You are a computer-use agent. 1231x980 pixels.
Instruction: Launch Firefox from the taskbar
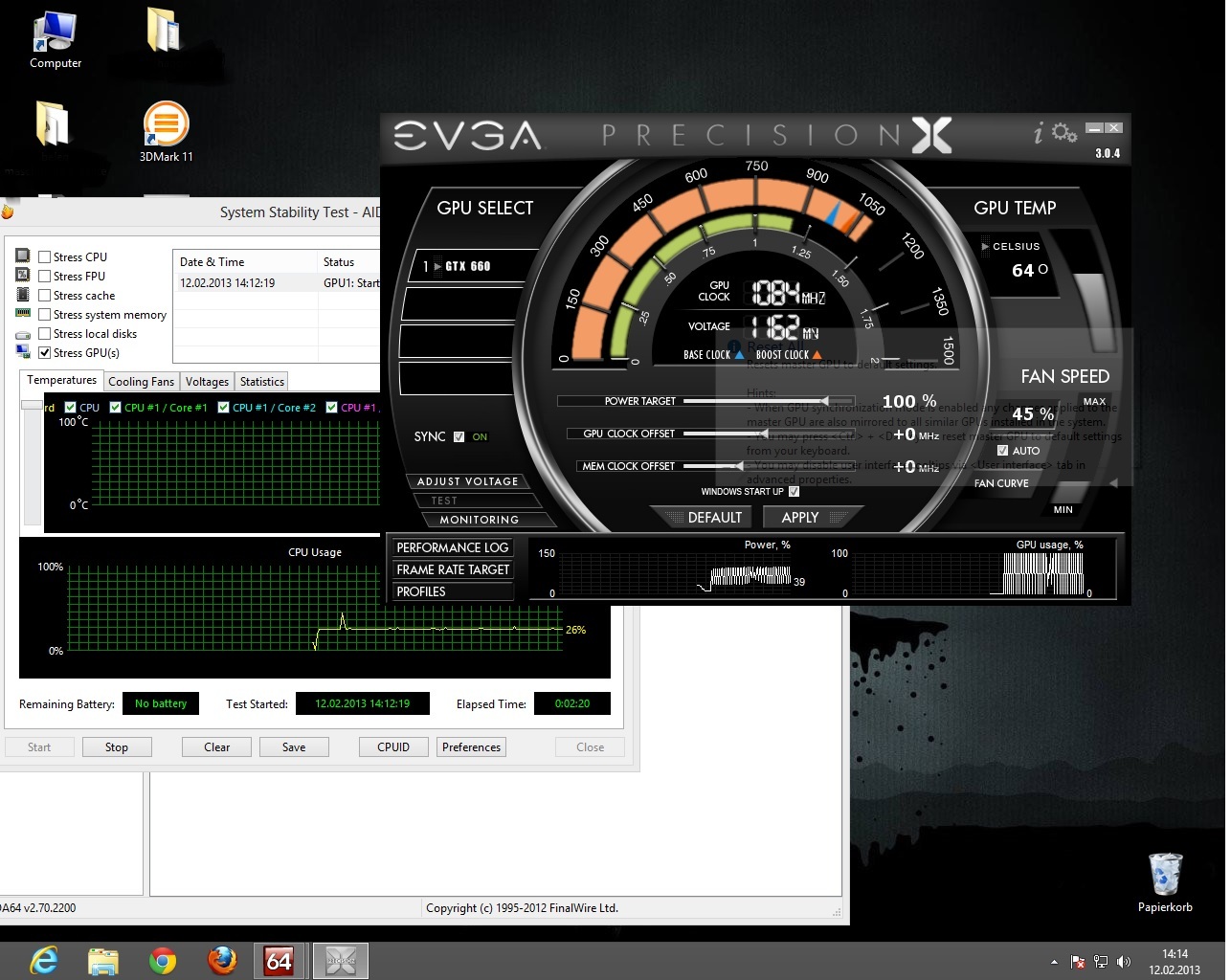[222, 960]
